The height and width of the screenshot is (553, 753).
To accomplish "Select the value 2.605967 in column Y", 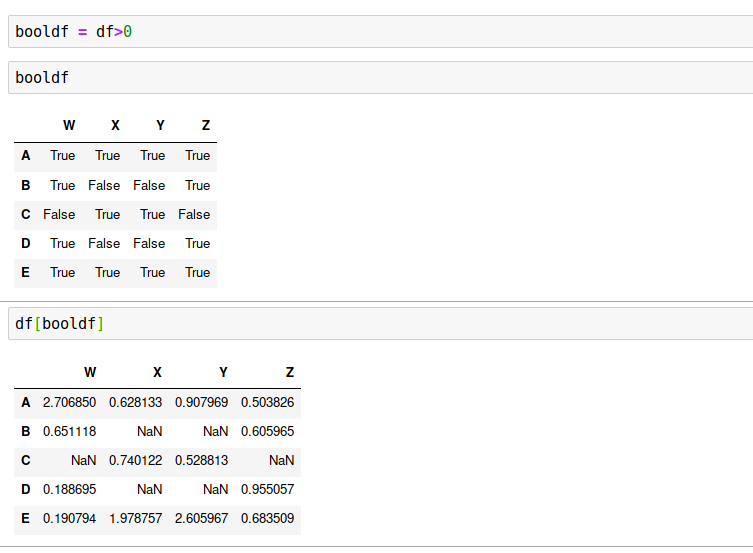I will 202,519.
